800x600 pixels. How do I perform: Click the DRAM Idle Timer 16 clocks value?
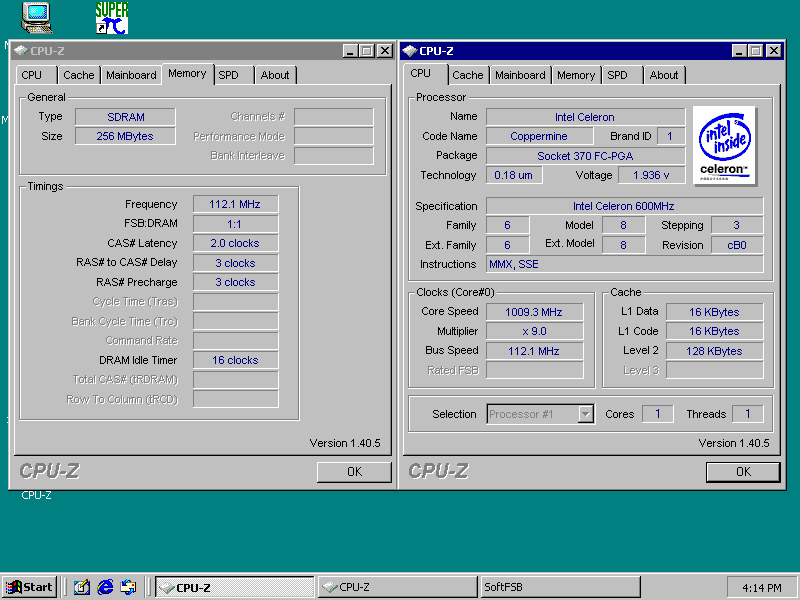235,360
